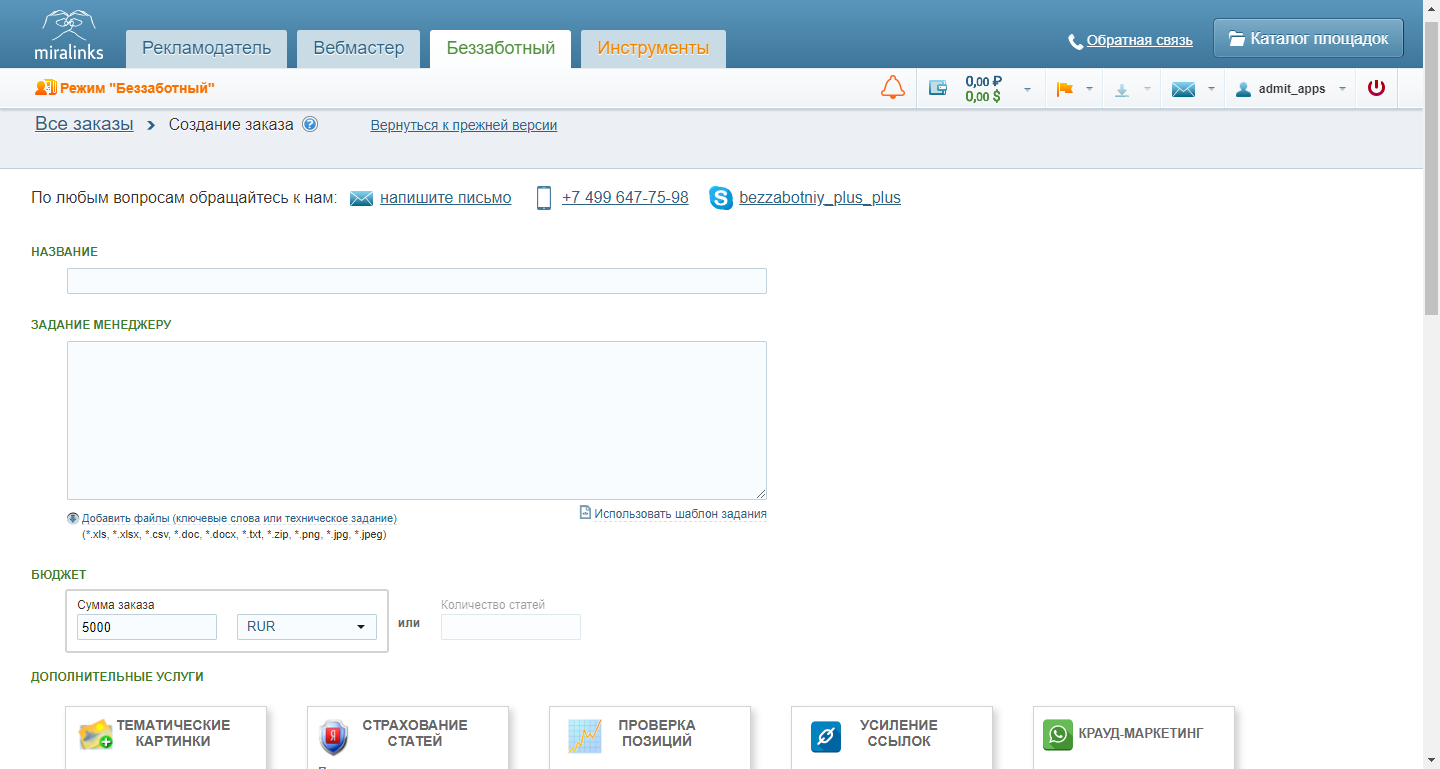The image size is (1440, 769).
Task: Expand the flag dropdown arrow
Action: (1089, 90)
